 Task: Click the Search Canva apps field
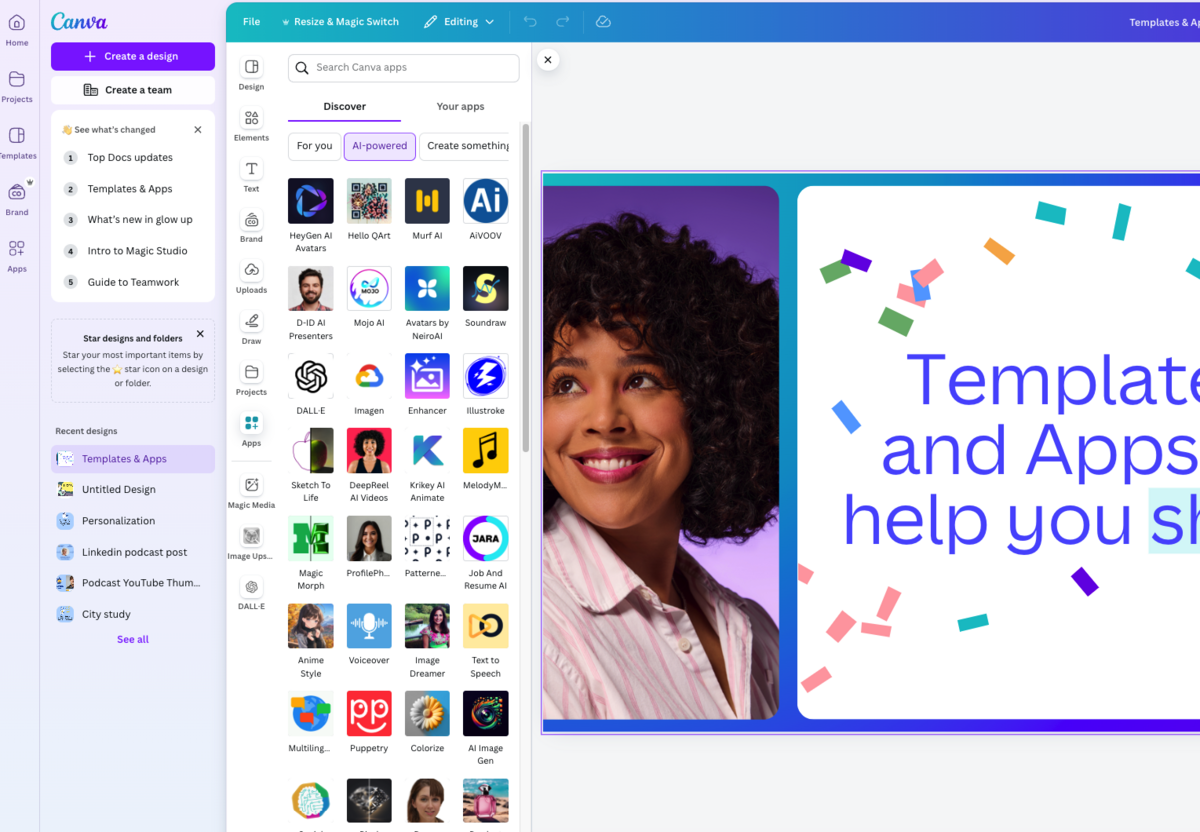(x=404, y=68)
